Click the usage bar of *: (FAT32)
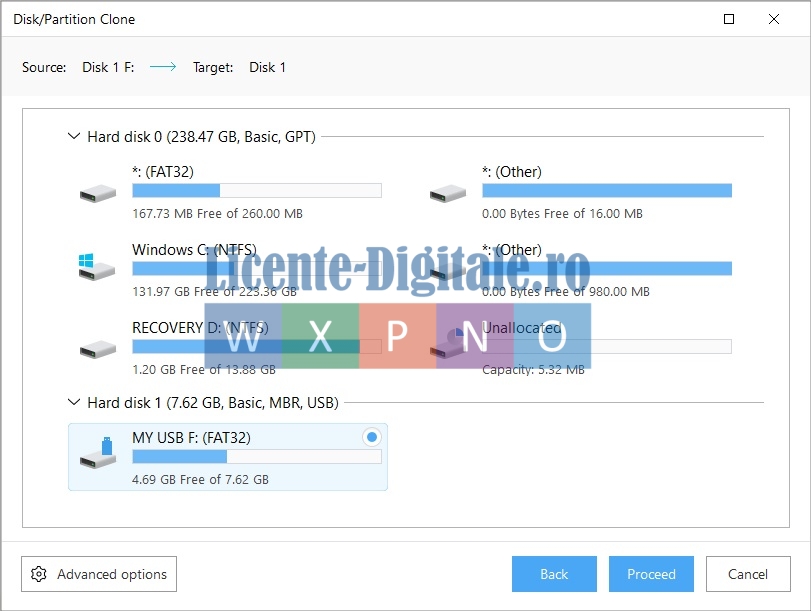The image size is (811, 611). click(x=257, y=190)
